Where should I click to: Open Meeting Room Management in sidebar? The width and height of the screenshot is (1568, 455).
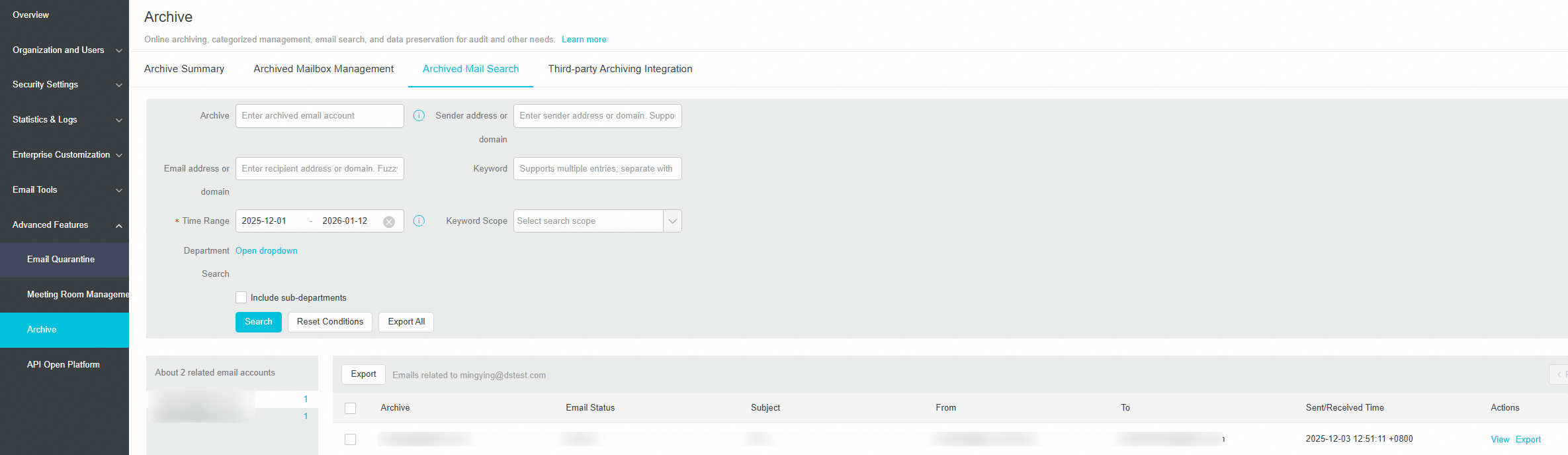65,295
